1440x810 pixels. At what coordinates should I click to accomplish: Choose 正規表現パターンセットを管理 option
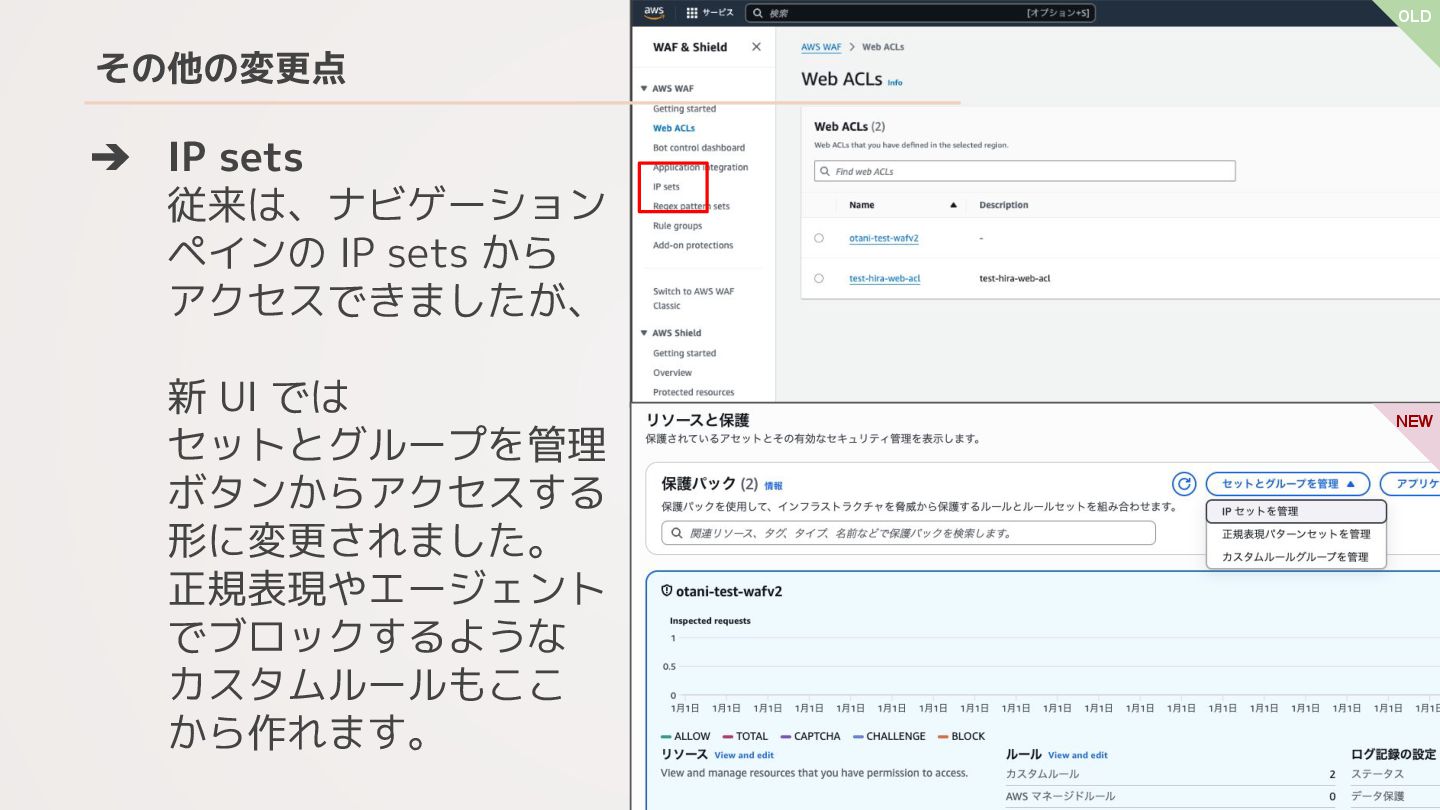[1296, 534]
